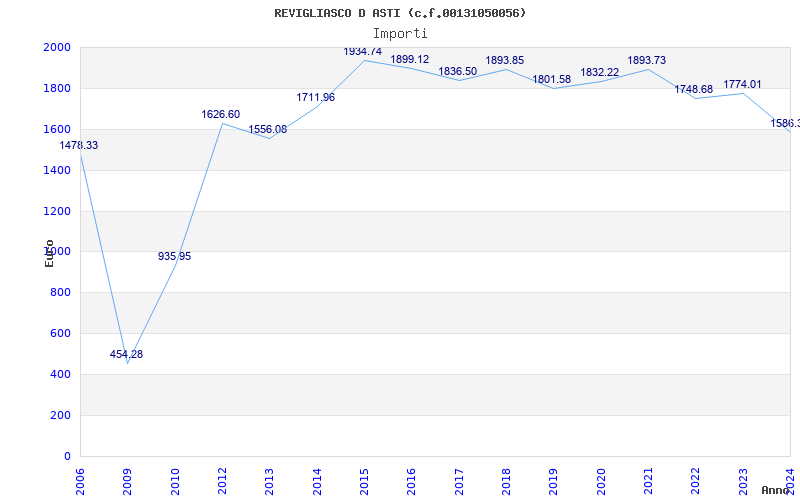Click data label 1478.33
800x500 pixels.
(79, 145)
